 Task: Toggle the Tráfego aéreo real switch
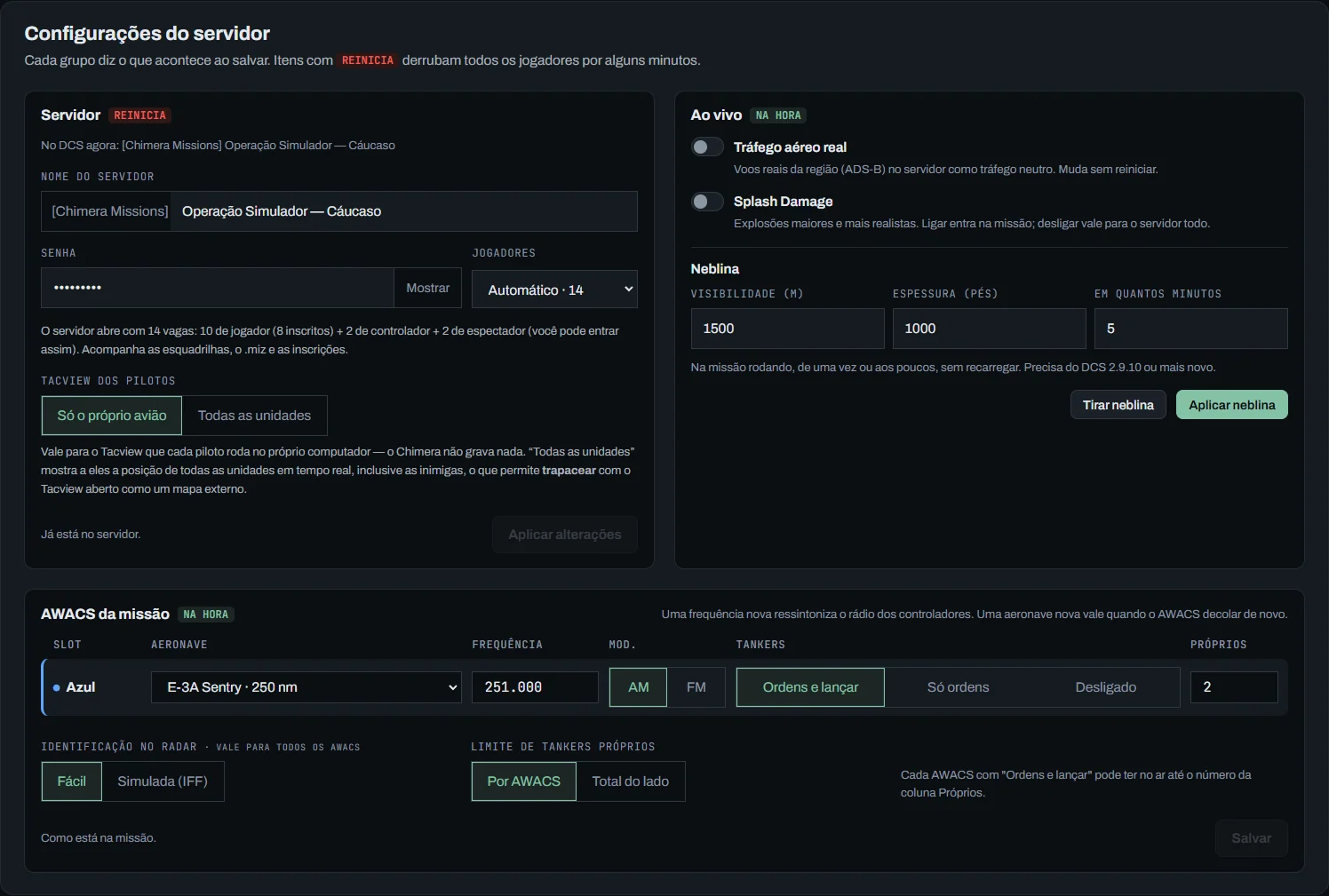coord(707,147)
